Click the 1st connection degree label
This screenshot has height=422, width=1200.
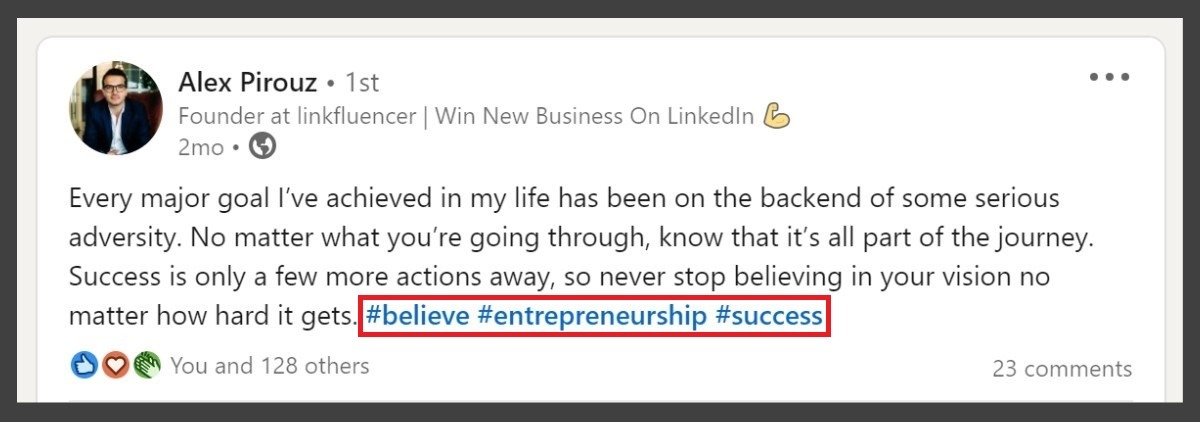coord(361,82)
